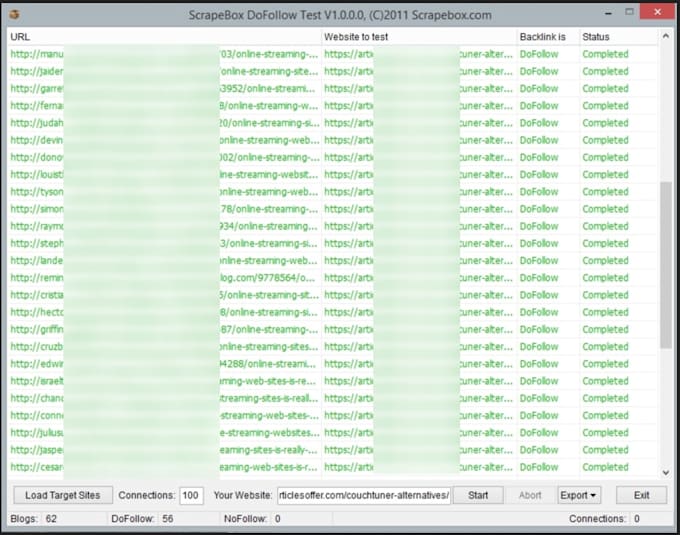
Task: Click the Website to test column header
Action: pyautogui.click(x=419, y=37)
